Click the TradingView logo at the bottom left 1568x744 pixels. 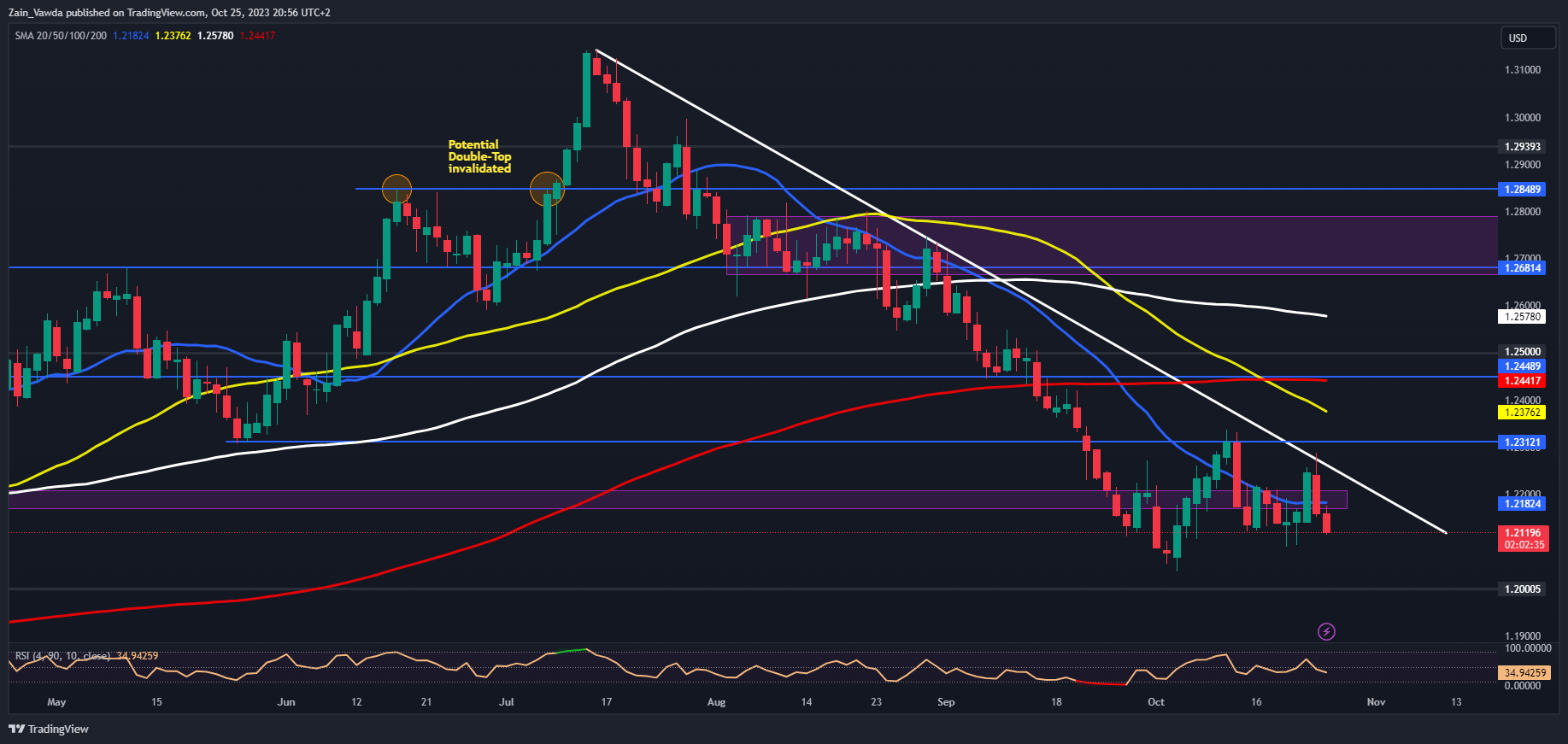[x=49, y=729]
